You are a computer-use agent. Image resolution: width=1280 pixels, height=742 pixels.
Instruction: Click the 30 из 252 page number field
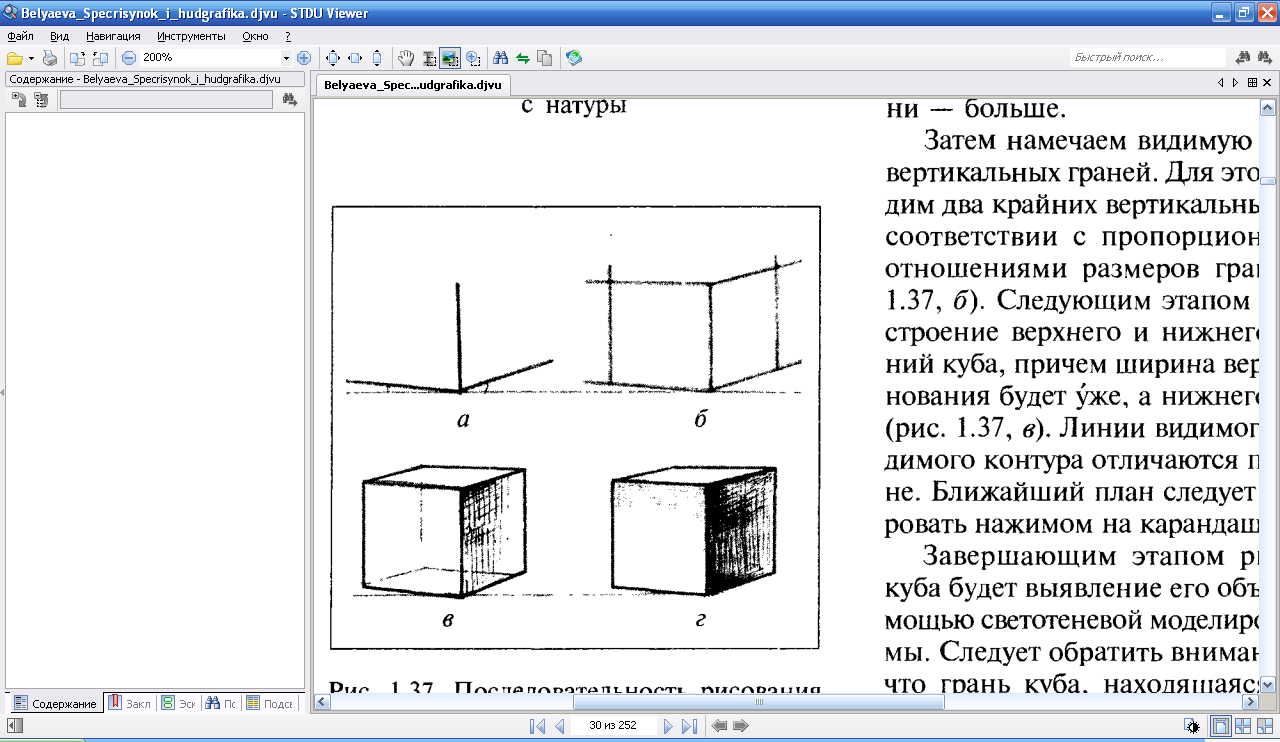pyautogui.click(x=614, y=726)
